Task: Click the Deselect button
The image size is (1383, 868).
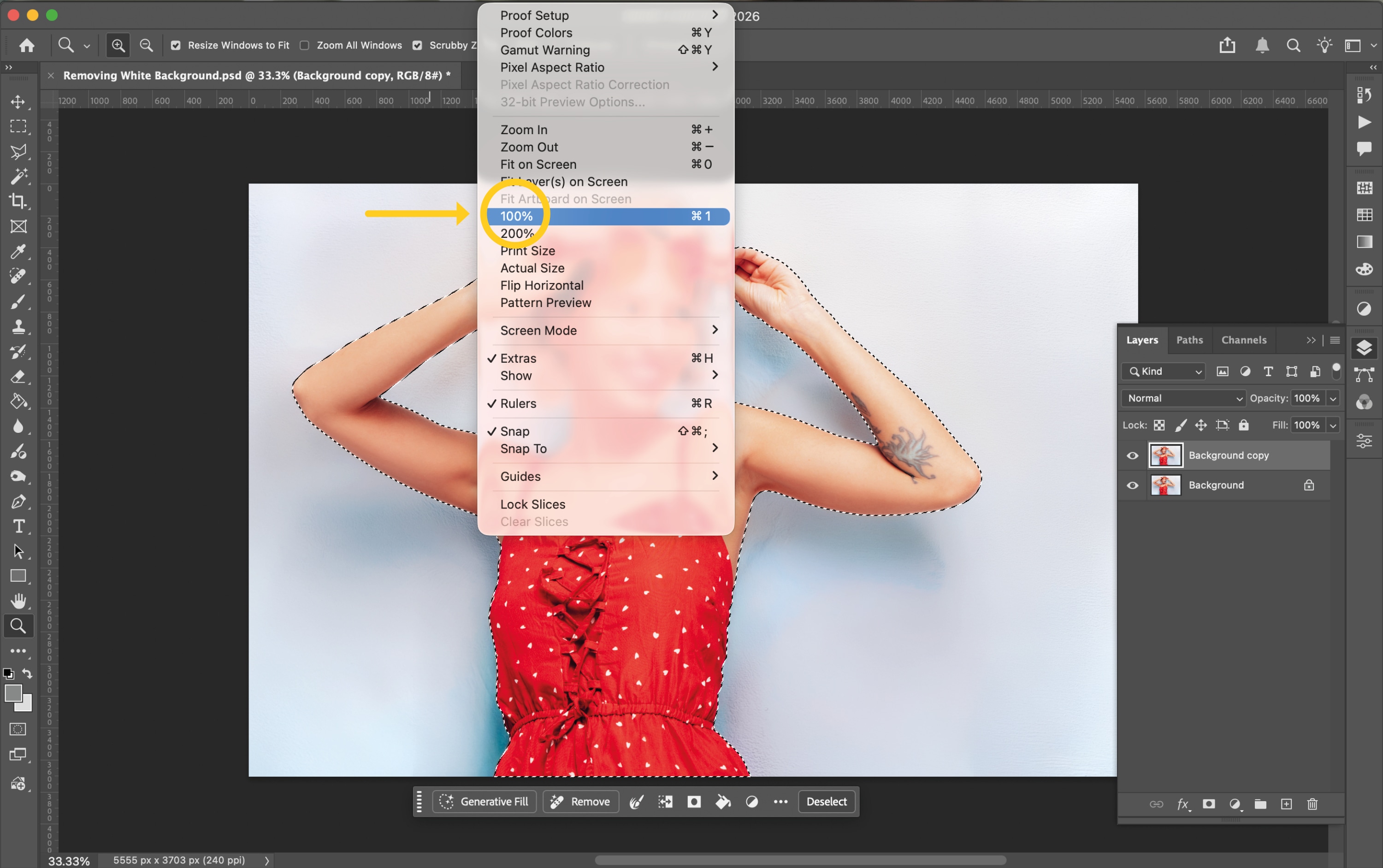Action: pos(826,802)
